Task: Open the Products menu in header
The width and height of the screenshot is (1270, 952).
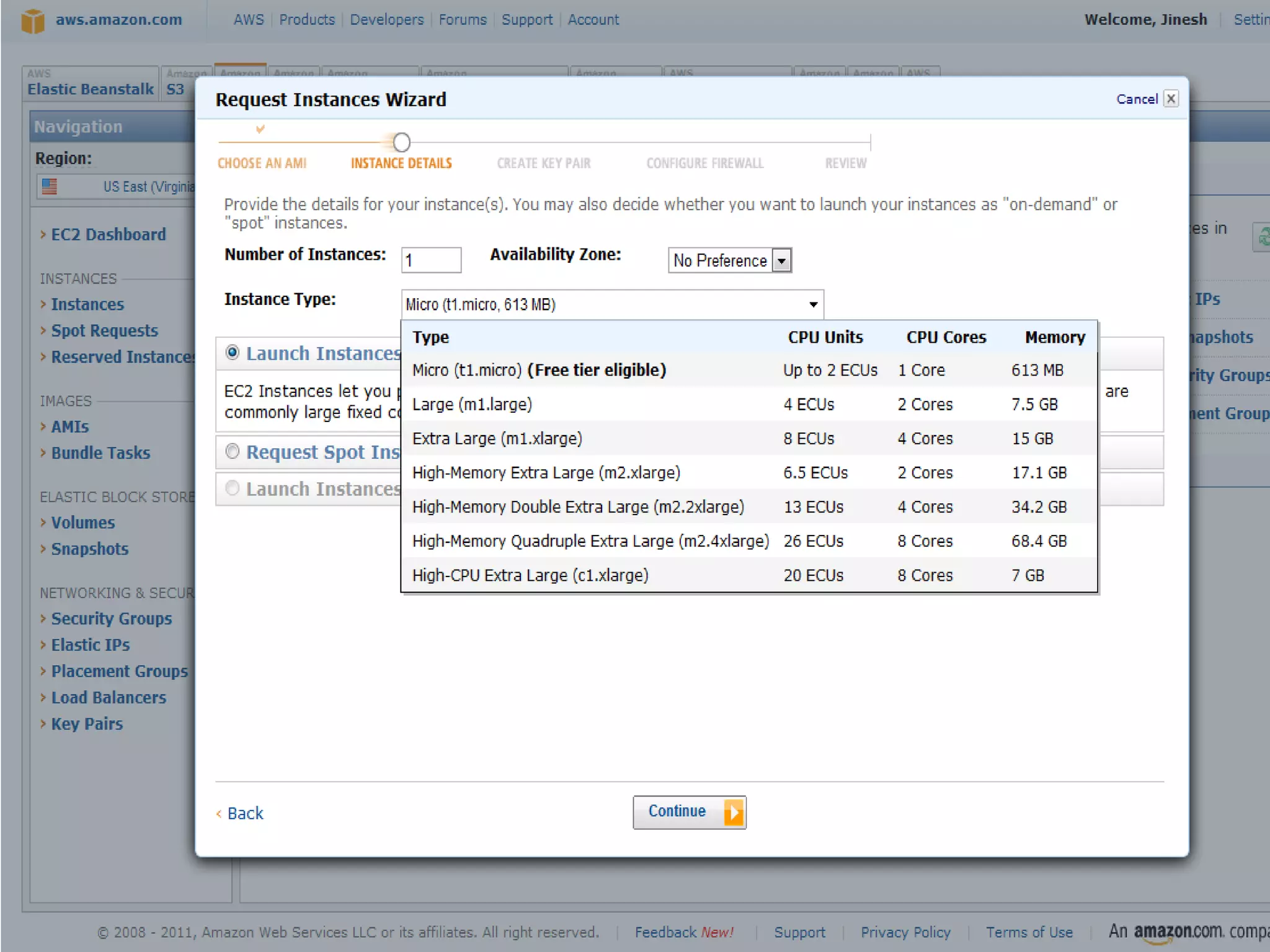Action: (x=306, y=20)
